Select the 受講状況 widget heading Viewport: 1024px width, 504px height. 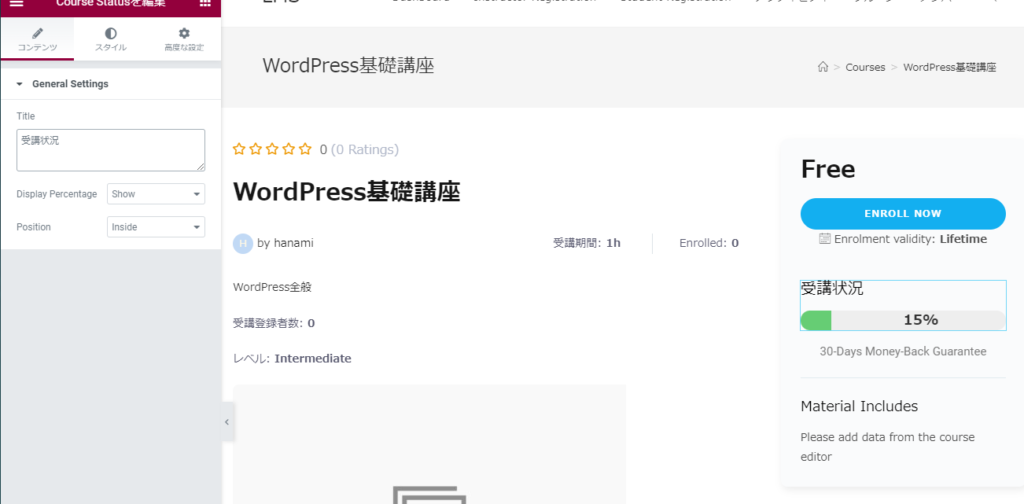[x=832, y=289]
